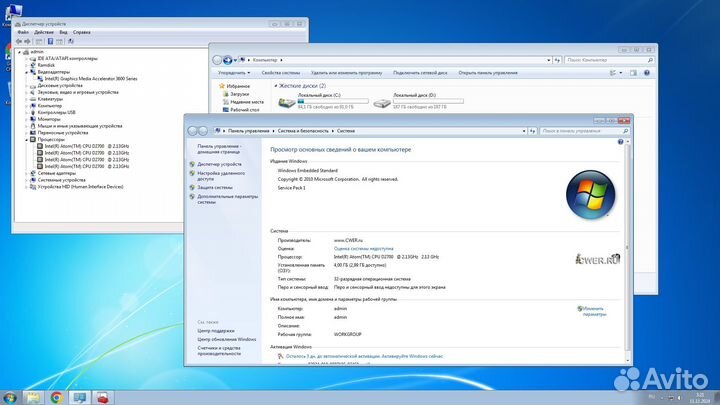Open the Действие menu

tap(43, 31)
